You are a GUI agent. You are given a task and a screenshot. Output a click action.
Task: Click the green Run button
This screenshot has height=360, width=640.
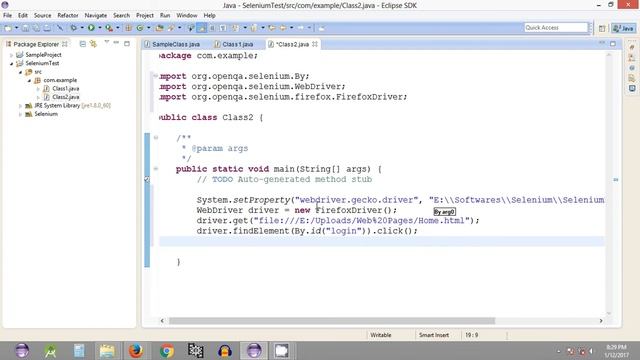pos(91,28)
